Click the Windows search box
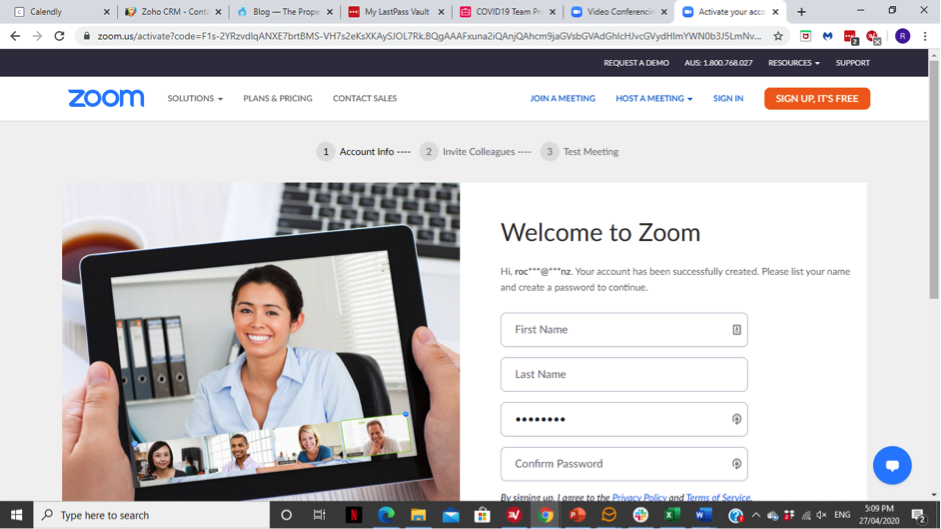This screenshot has height=529, width=941. [x=151, y=515]
